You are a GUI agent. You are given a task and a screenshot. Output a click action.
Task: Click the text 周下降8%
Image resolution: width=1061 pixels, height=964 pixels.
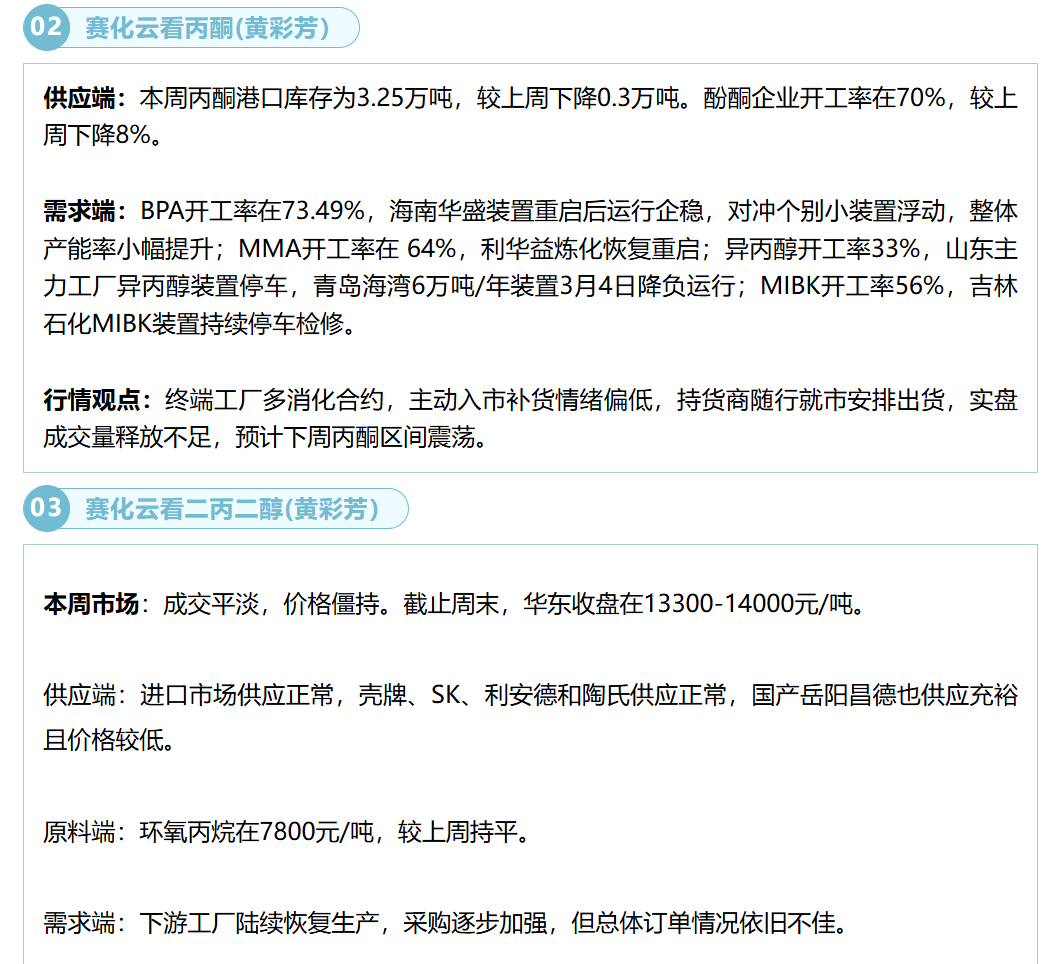point(97,135)
